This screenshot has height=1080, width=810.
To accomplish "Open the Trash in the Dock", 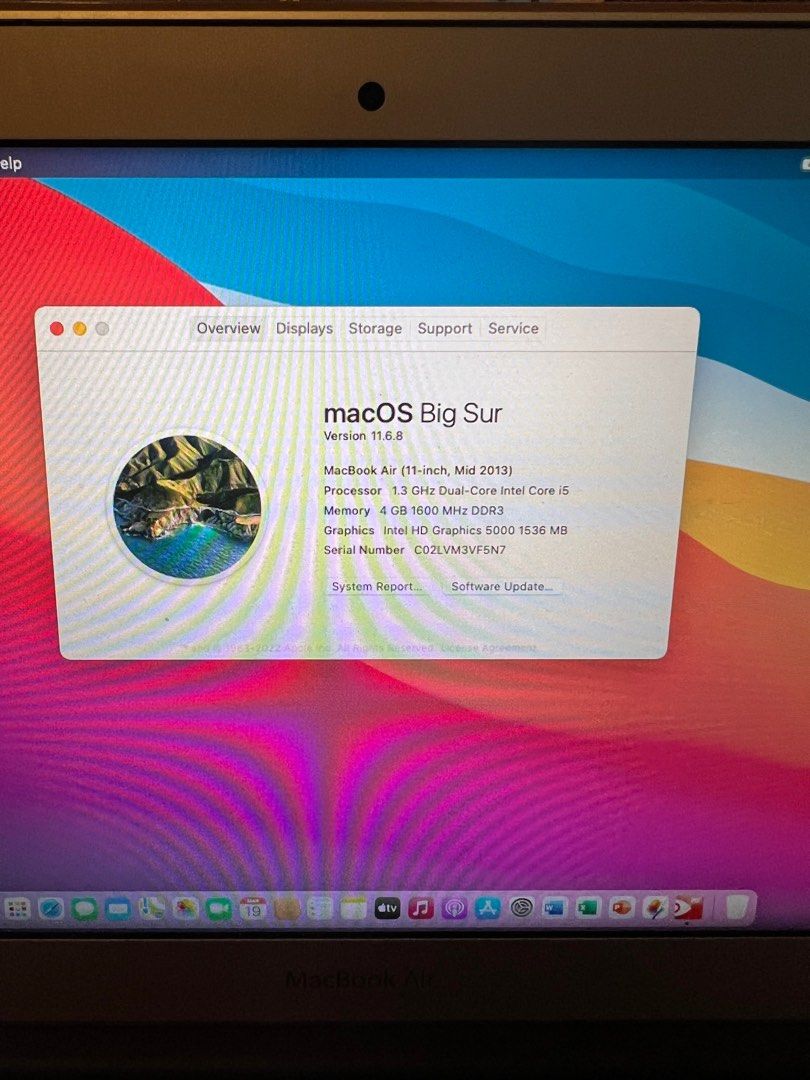I will coord(736,908).
